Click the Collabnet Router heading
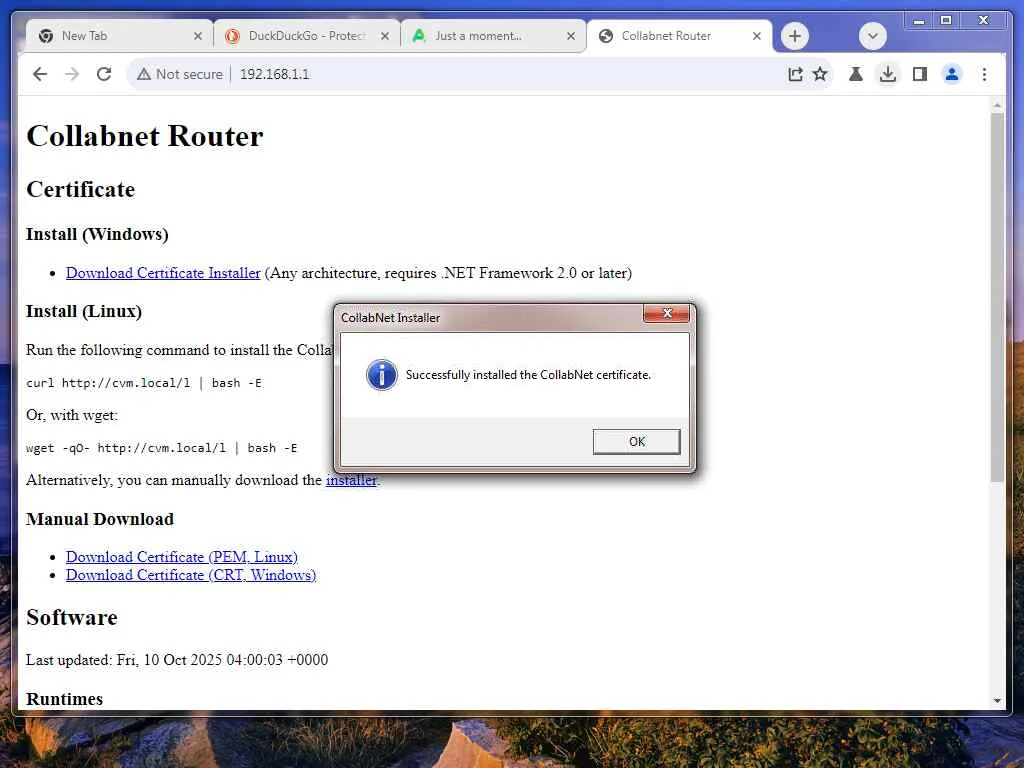The height and width of the screenshot is (768, 1024). click(145, 136)
